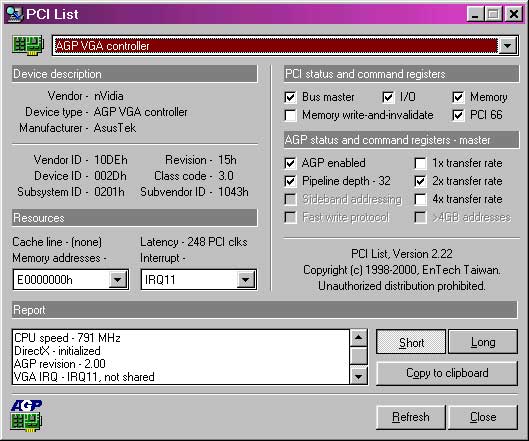Click the disabled Sideband addressing checkbox
Screen dimensions: 529x441
click(x=290, y=199)
